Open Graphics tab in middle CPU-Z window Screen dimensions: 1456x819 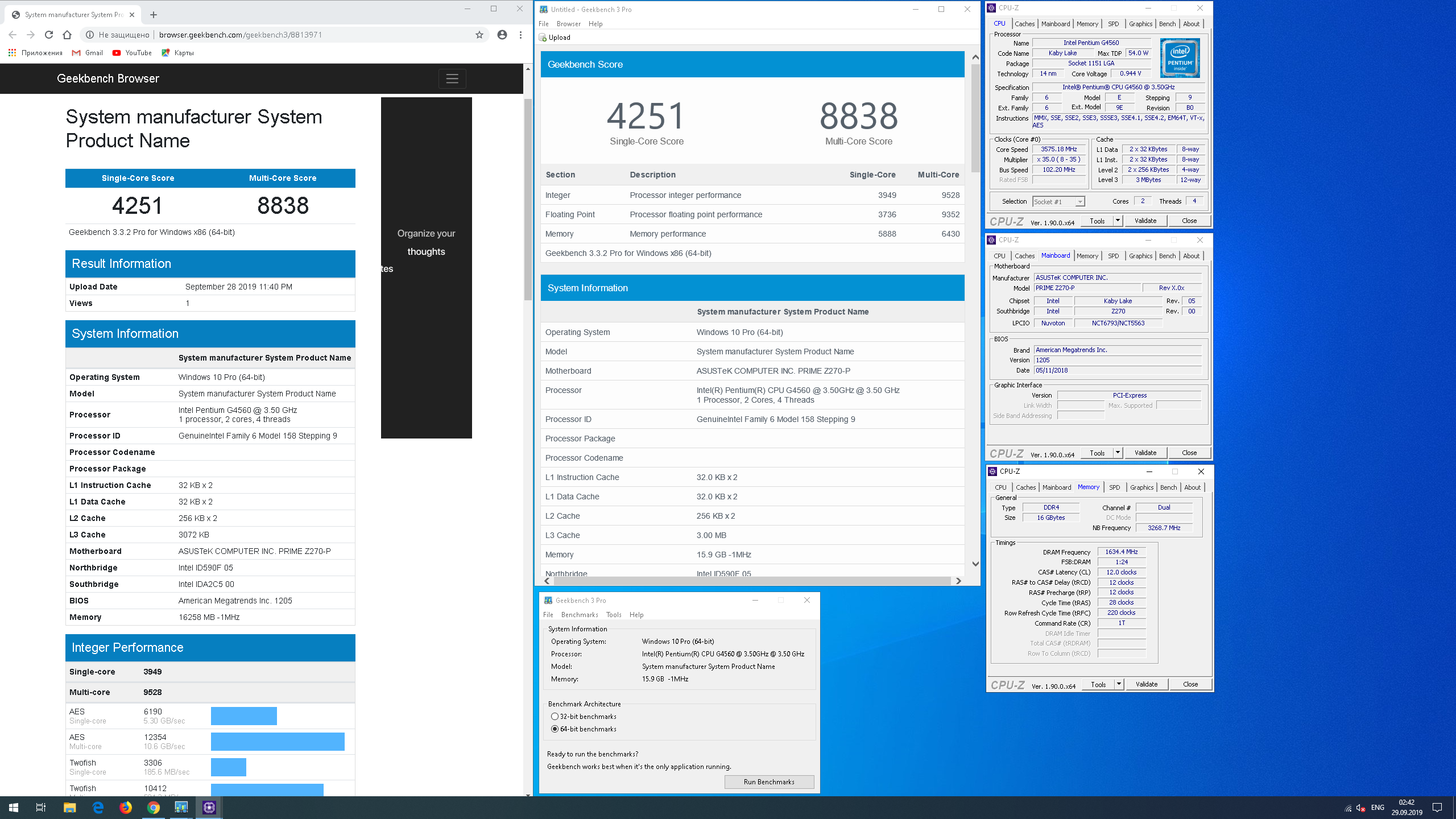(1140, 256)
